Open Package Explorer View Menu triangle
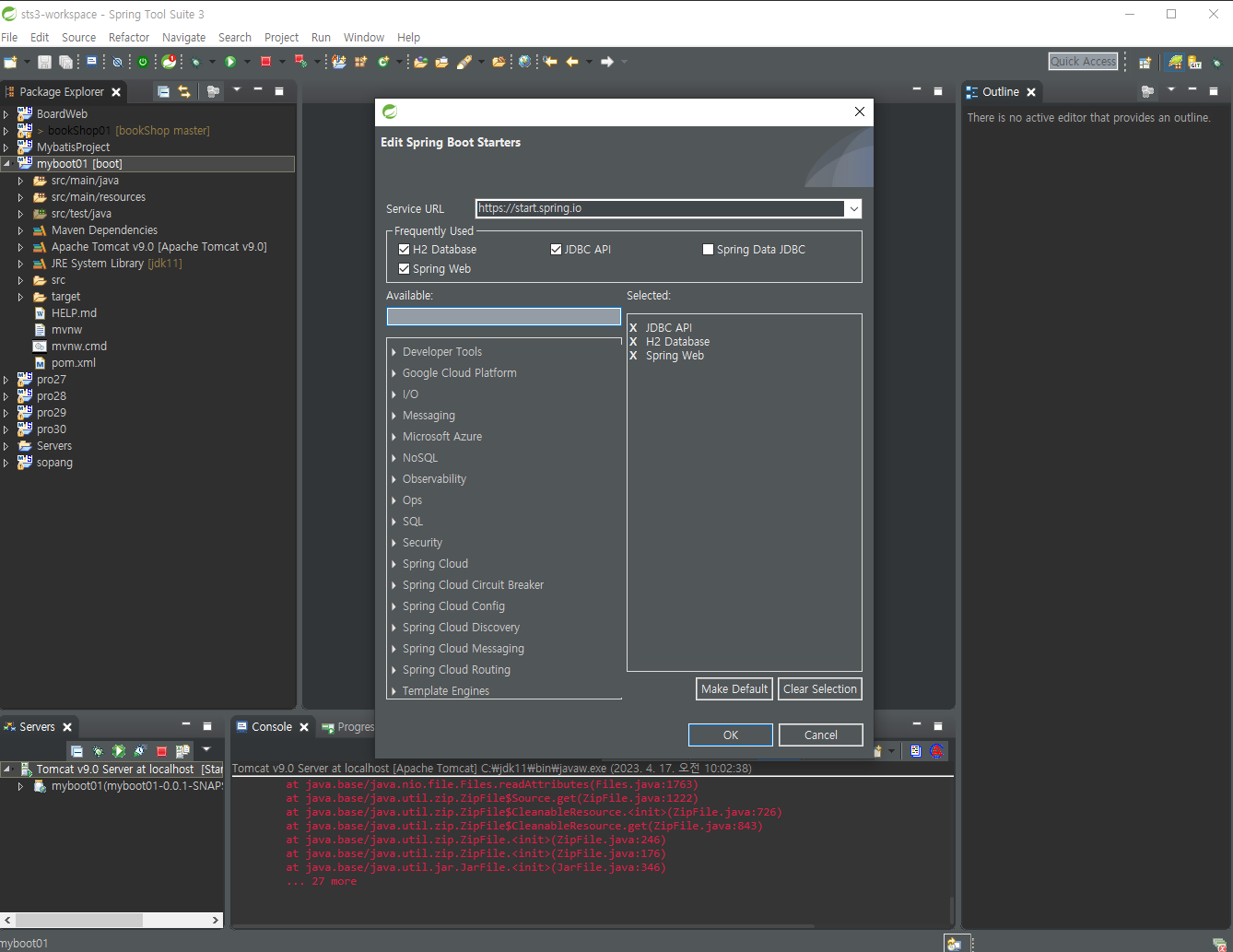Image resolution: width=1233 pixels, height=952 pixels. pos(237,89)
